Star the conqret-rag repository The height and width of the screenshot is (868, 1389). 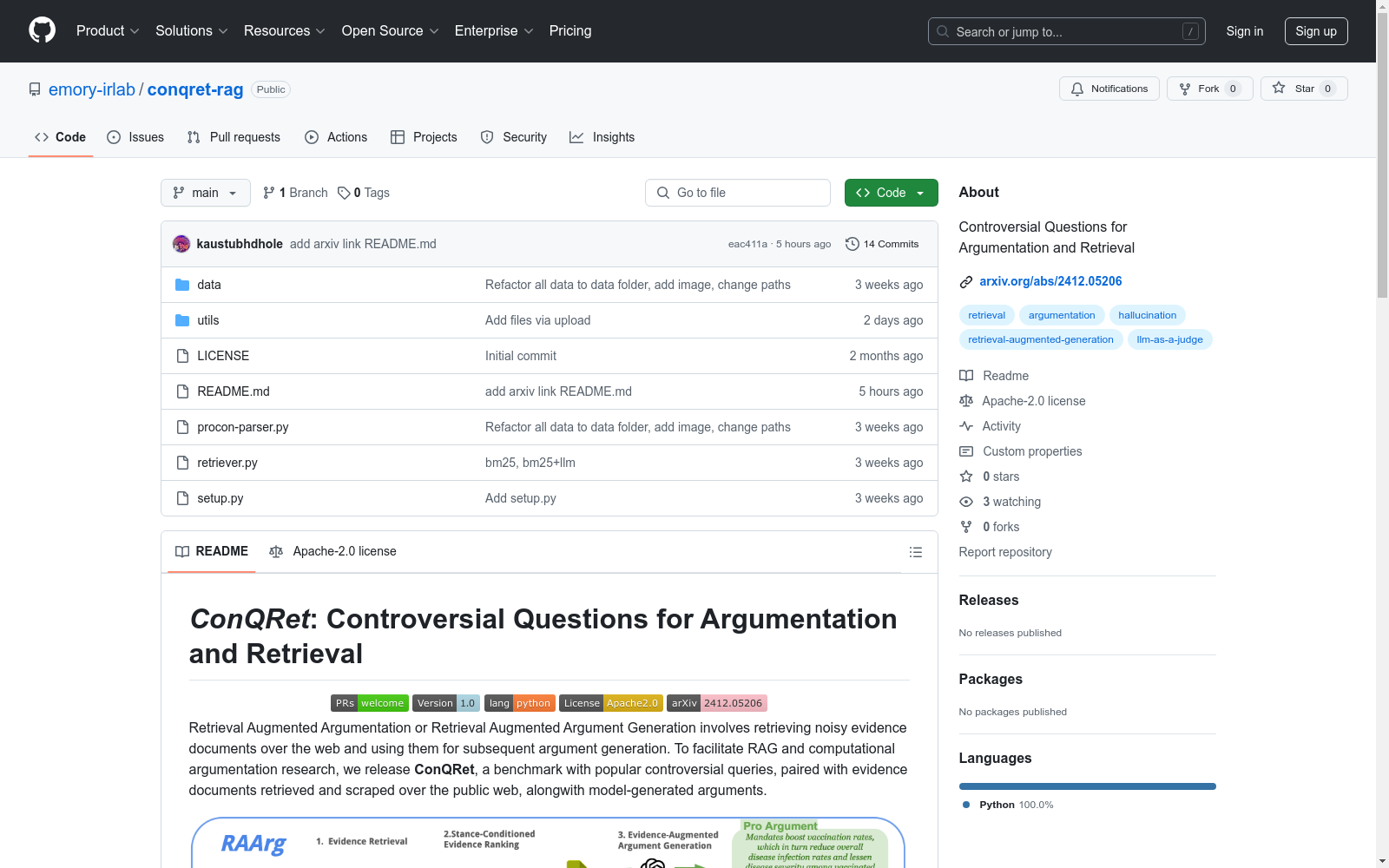point(1304,89)
